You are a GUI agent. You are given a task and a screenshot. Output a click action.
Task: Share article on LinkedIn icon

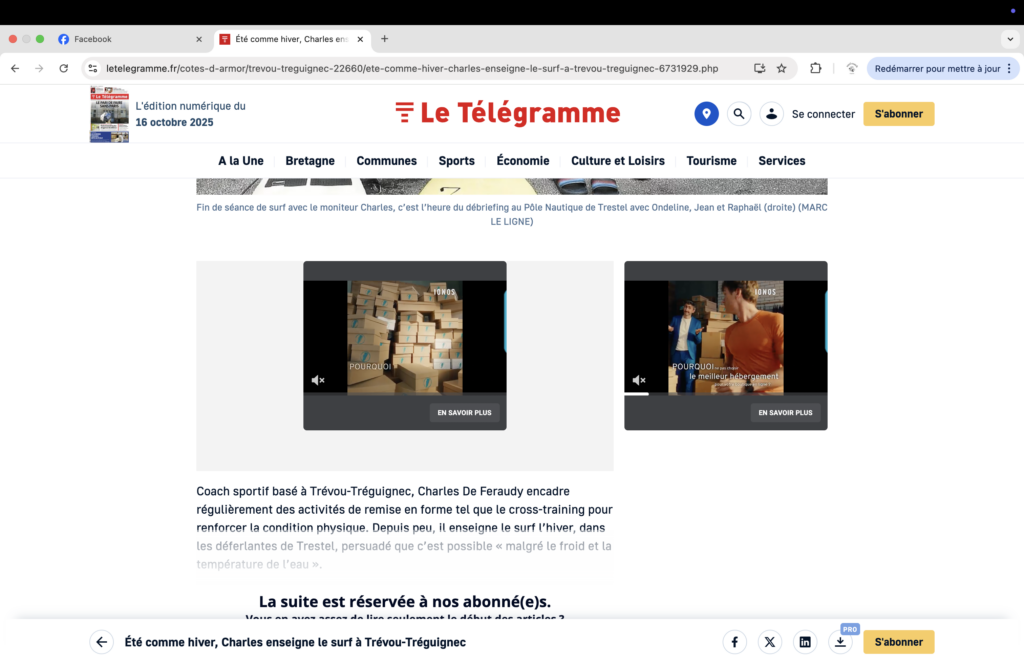[x=805, y=642]
